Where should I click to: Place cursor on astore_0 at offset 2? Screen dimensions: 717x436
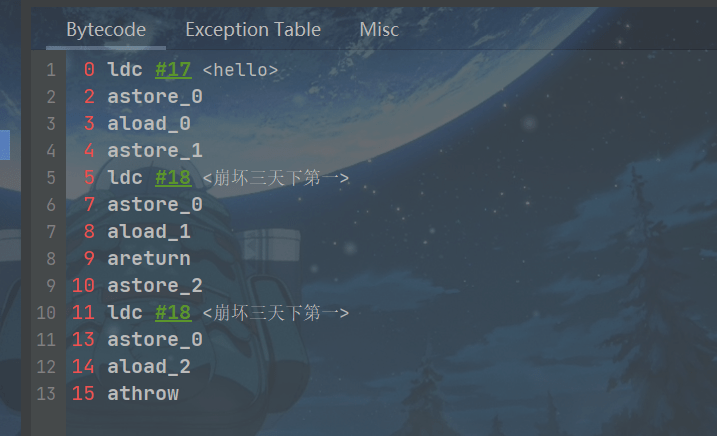(154, 97)
